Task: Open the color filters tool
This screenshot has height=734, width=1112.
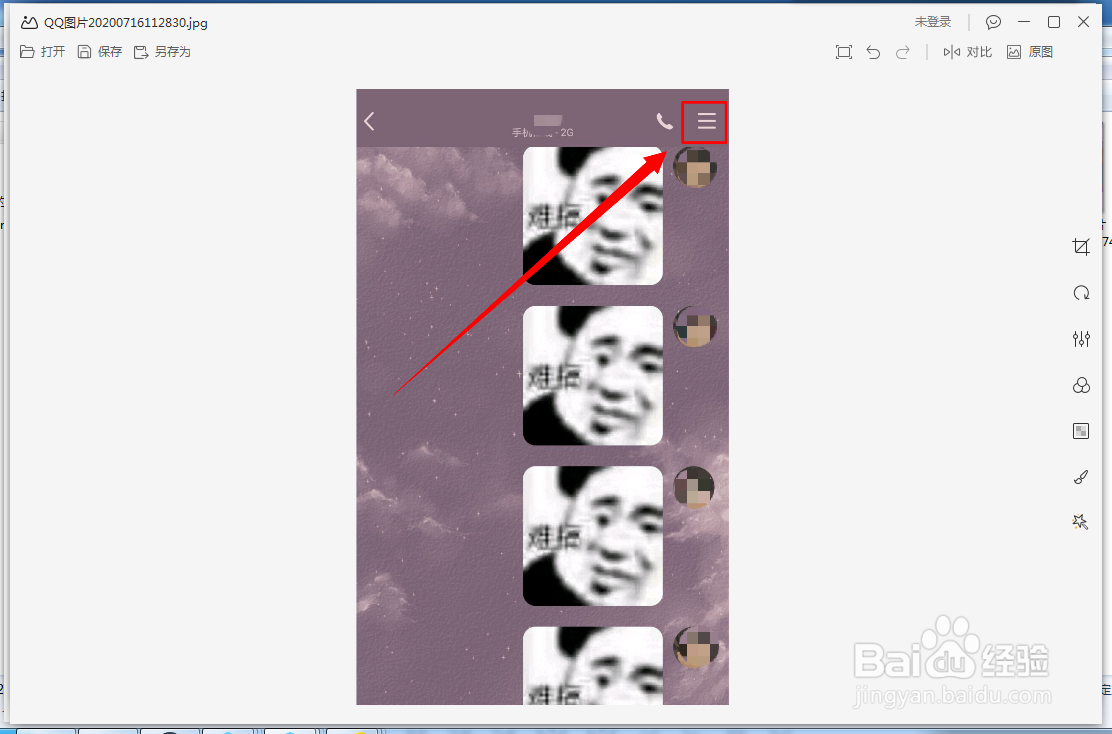Action: 1081,385
